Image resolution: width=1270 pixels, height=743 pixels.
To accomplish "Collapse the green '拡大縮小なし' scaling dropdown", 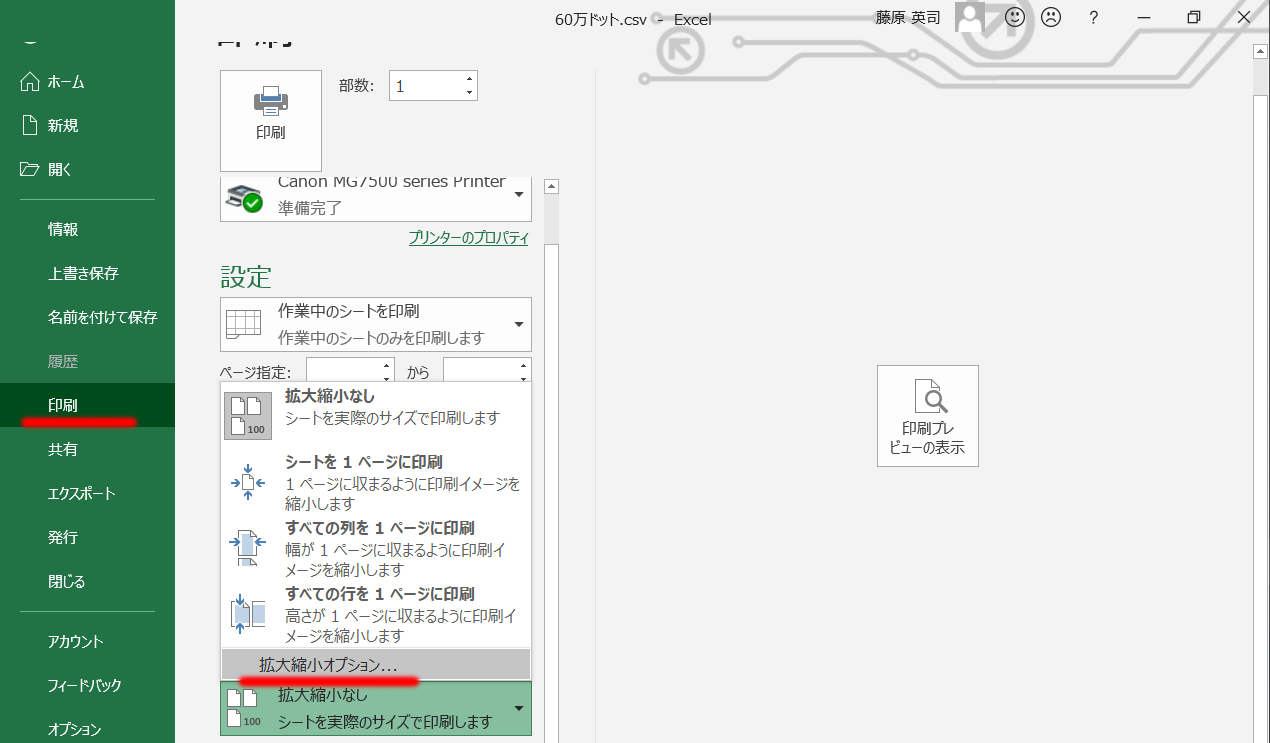I will tap(519, 708).
